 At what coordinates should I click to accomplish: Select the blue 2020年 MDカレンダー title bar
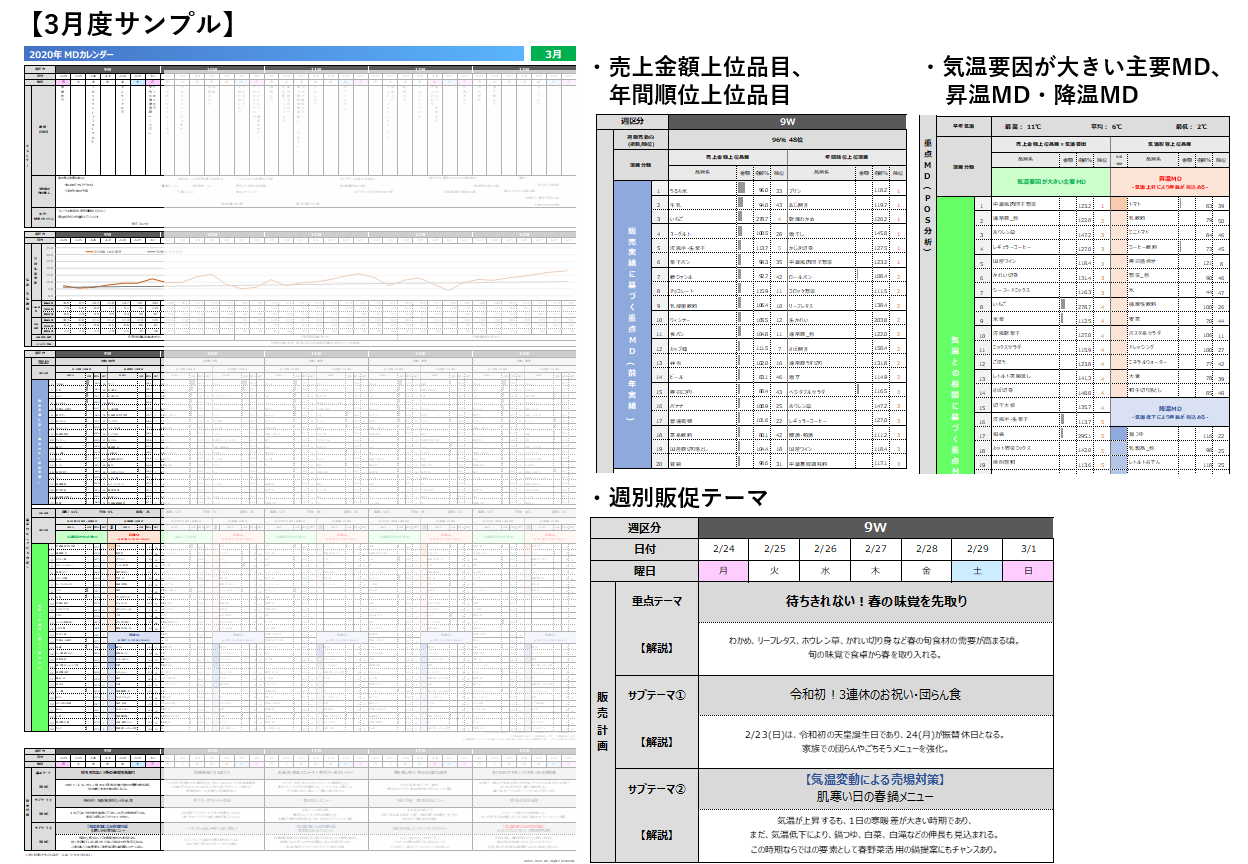[275, 54]
